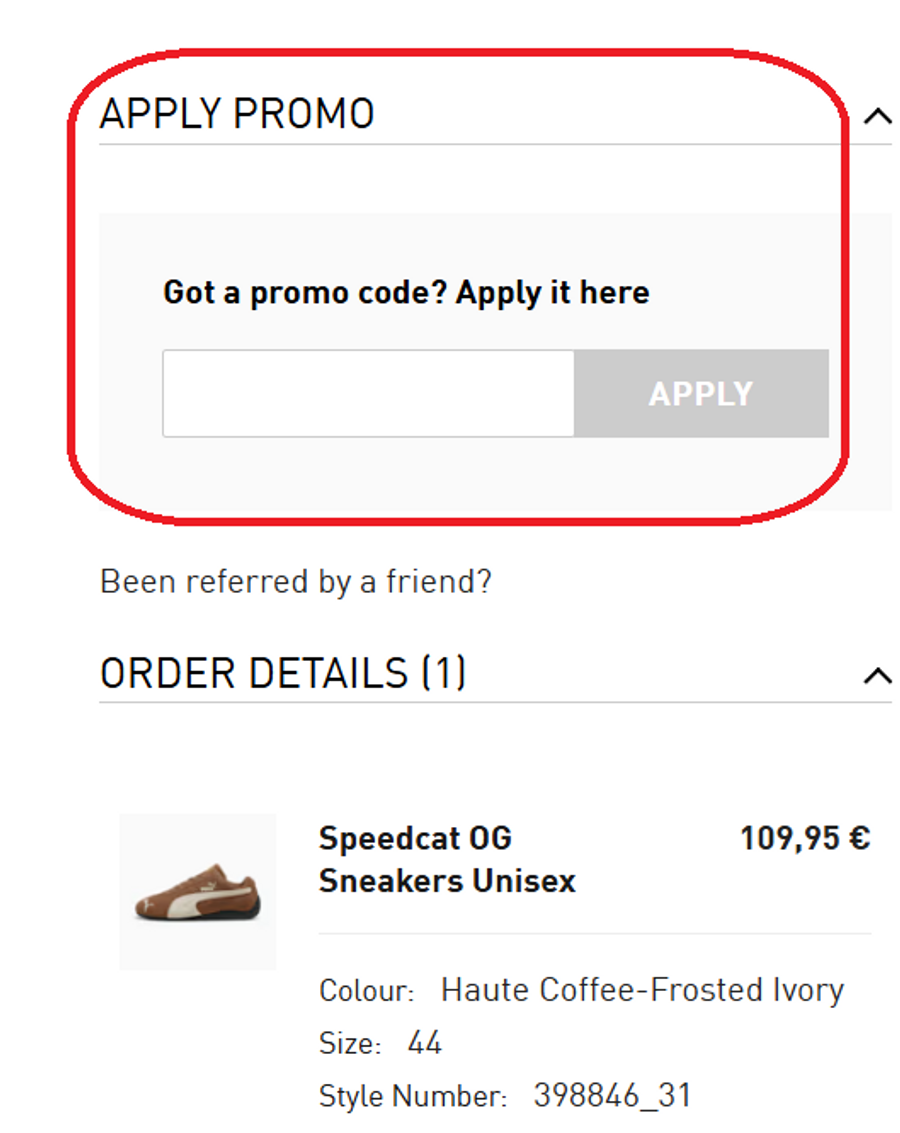This screenshot has width=900, height=1133.
Task: Click the size value 44
Action: [x=425, y=1043]
